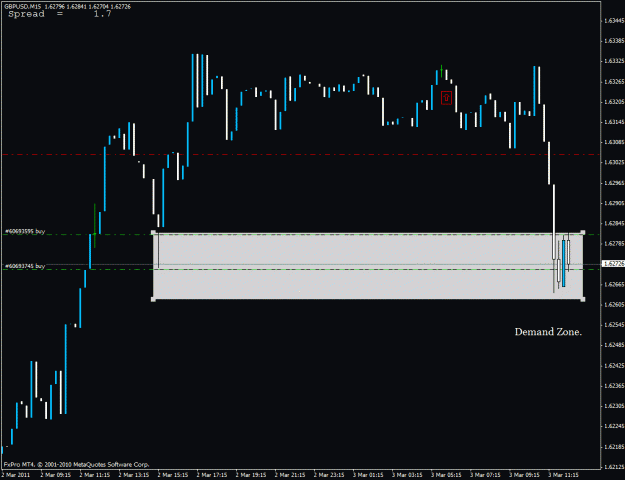Click the '2 Mar 13:15' time label
The image size is (625, 480).
134,475
